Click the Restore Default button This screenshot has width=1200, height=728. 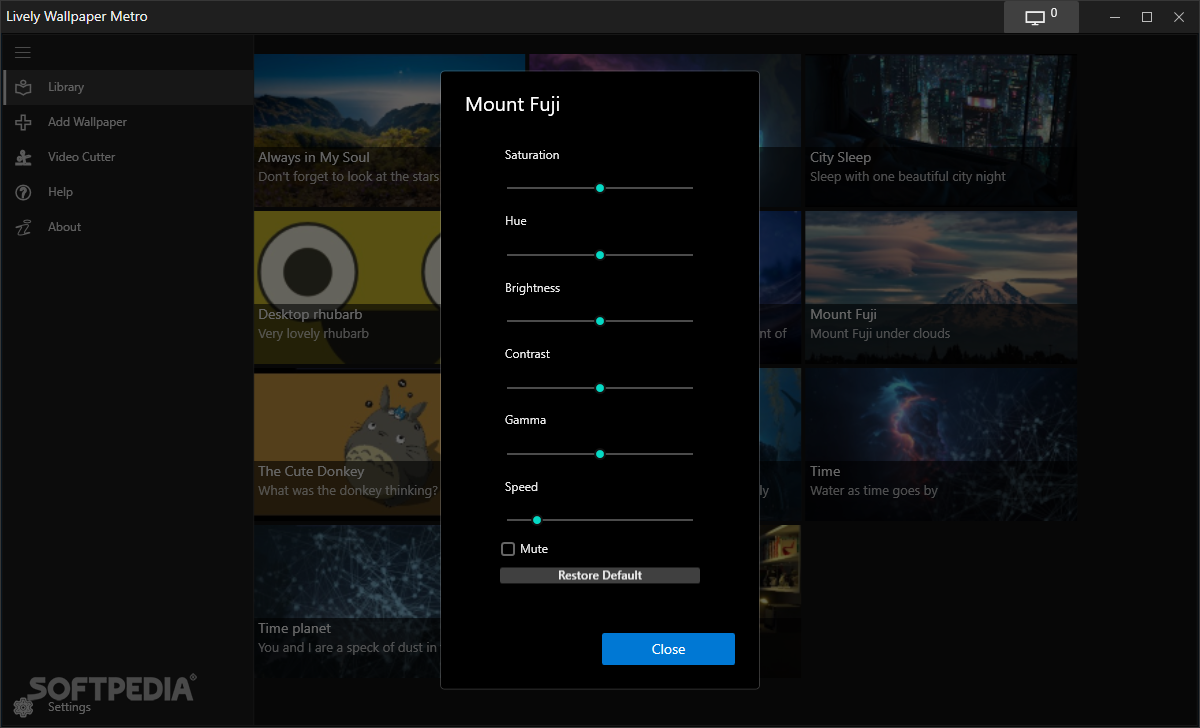click(600, 576)
